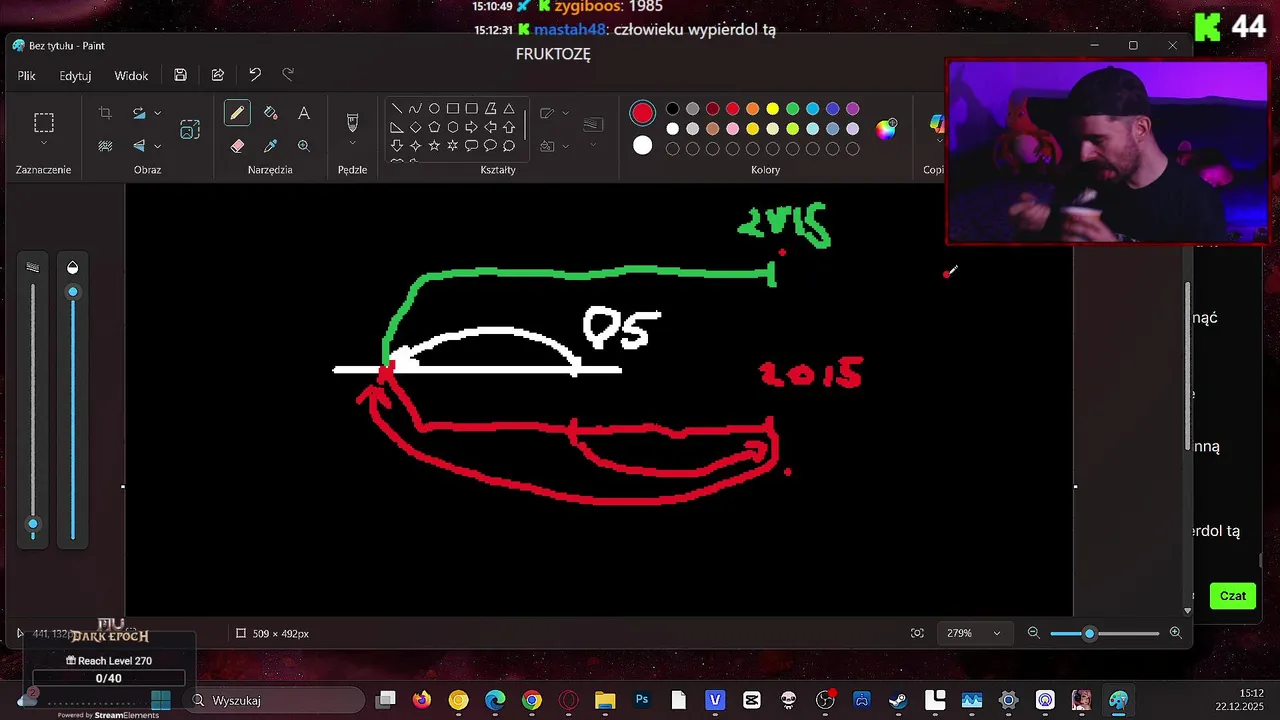Select the primary red color circle
Image resolution: width=1280 pixels, height=720 pixels.
click(642, 114)
